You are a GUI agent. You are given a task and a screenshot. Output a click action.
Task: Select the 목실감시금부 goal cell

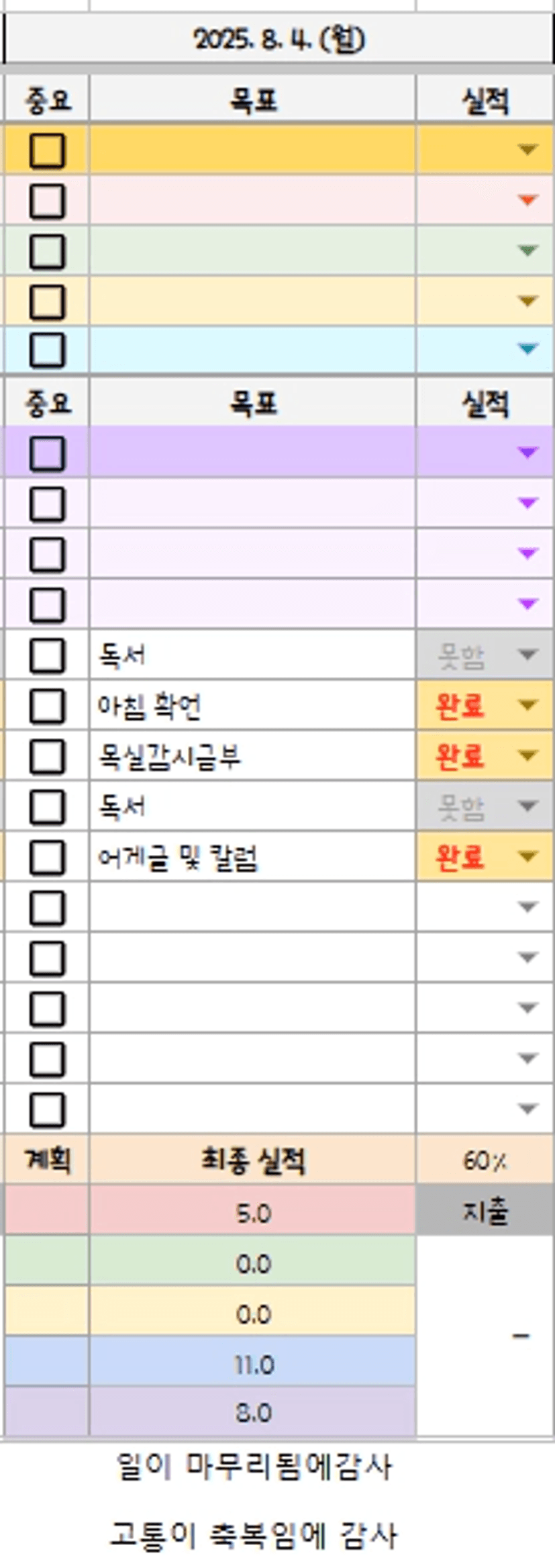(x=252, y=756)
